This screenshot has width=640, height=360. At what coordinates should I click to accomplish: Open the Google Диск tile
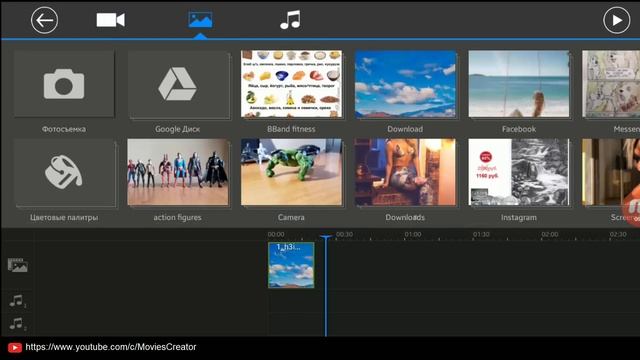click(x=178, y=84)
